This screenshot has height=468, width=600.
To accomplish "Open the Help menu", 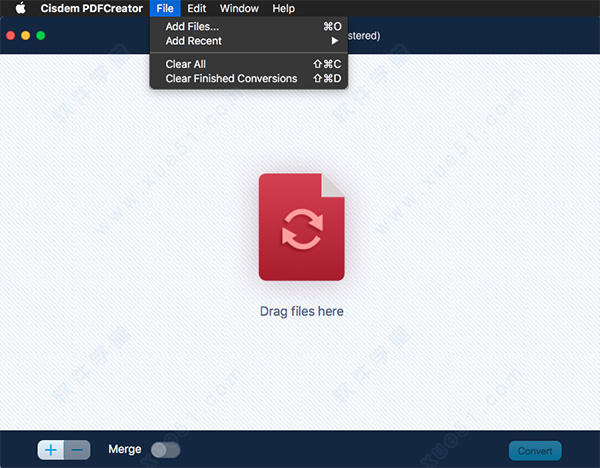I will (x=284, y=8).
